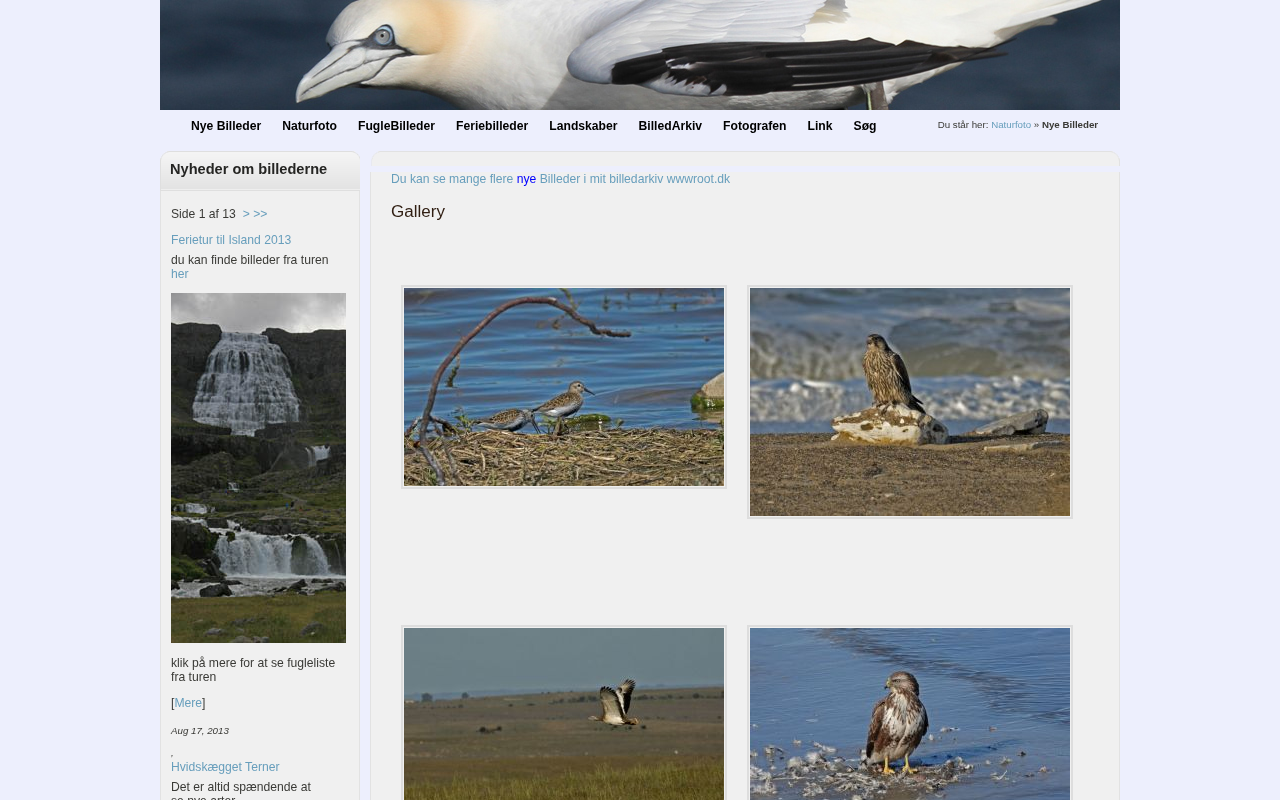Open Feriebilleder in the navigation bar

click(491, 126)
